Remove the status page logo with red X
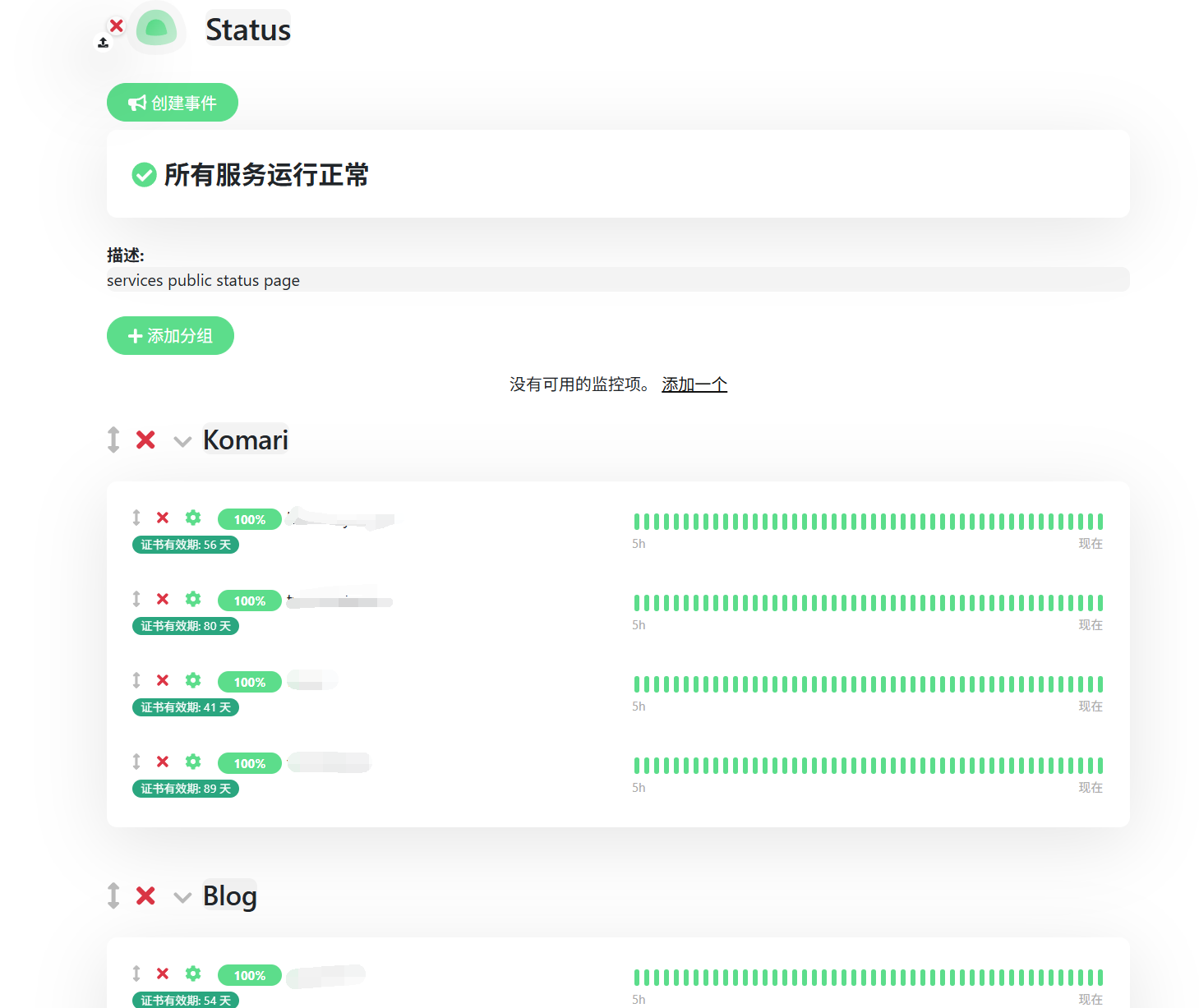This screenshot has width=1199, height=1008. coord(117,26)
